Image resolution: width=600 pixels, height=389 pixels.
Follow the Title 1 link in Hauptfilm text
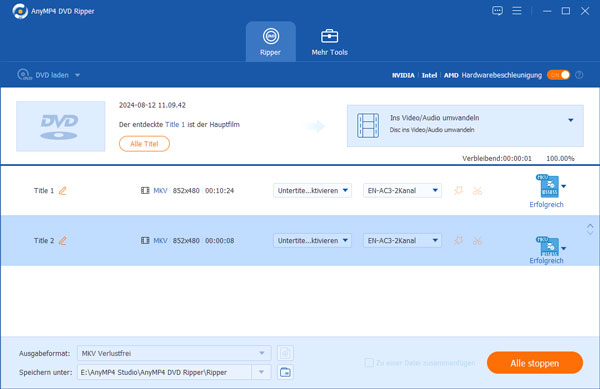point(175,124)
